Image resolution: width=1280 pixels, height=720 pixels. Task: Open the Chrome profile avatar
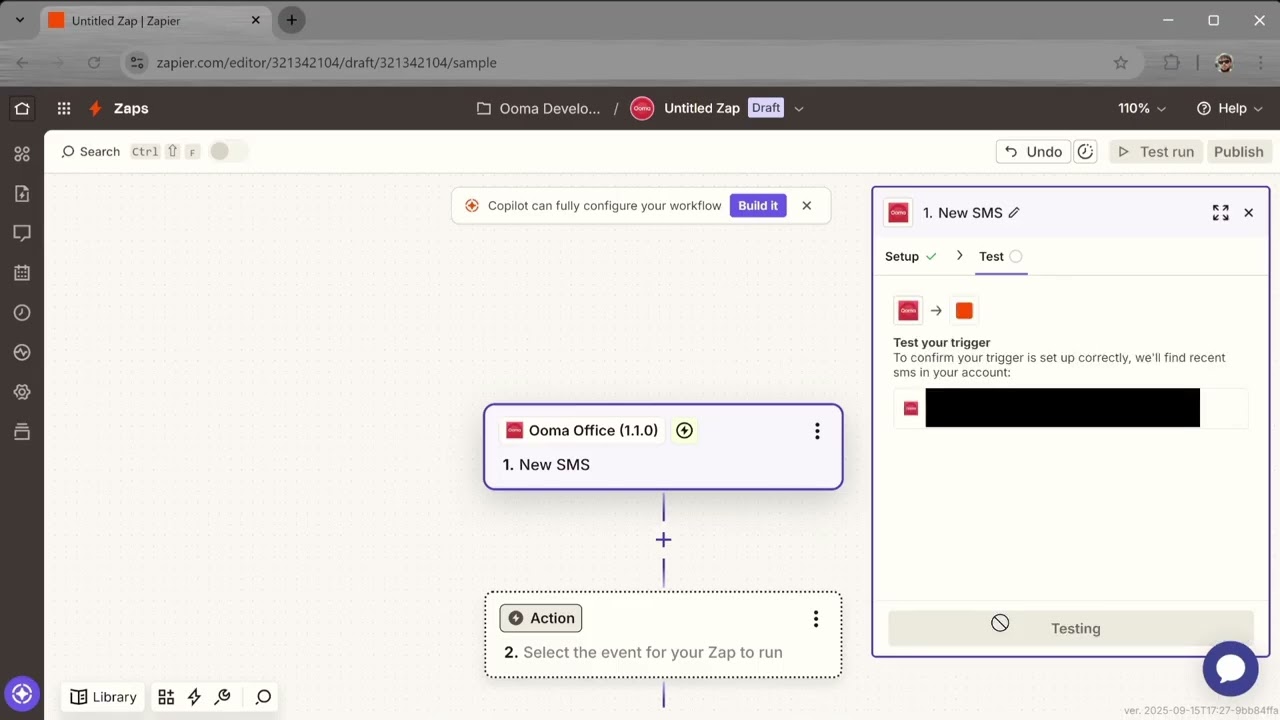point(1224,62)
